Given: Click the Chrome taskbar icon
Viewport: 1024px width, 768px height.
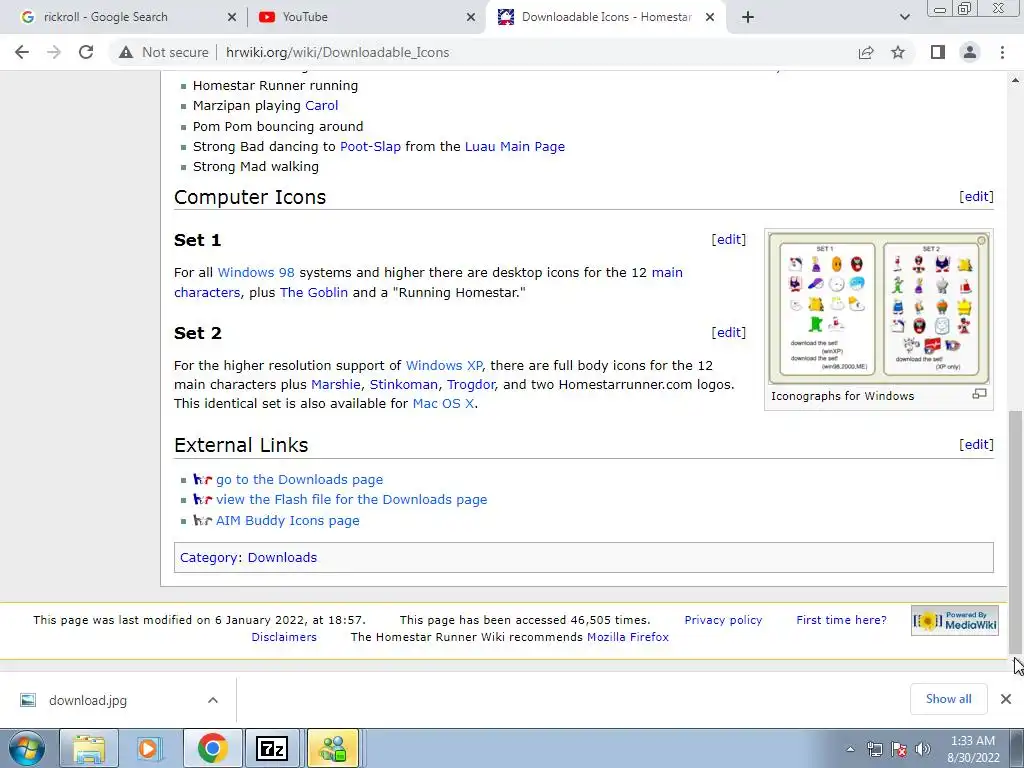Looking at the screenshot, I should [x=212, y=748].
